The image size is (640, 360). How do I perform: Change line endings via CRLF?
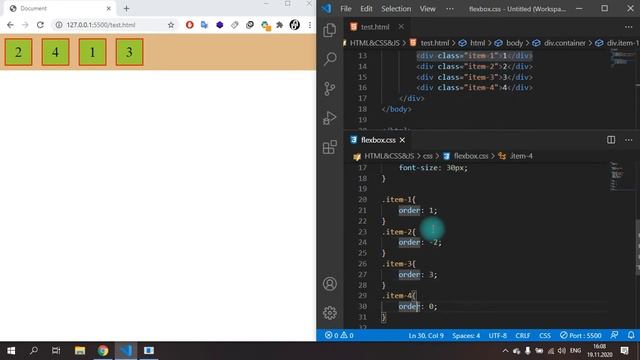click(x=522, y=336)
